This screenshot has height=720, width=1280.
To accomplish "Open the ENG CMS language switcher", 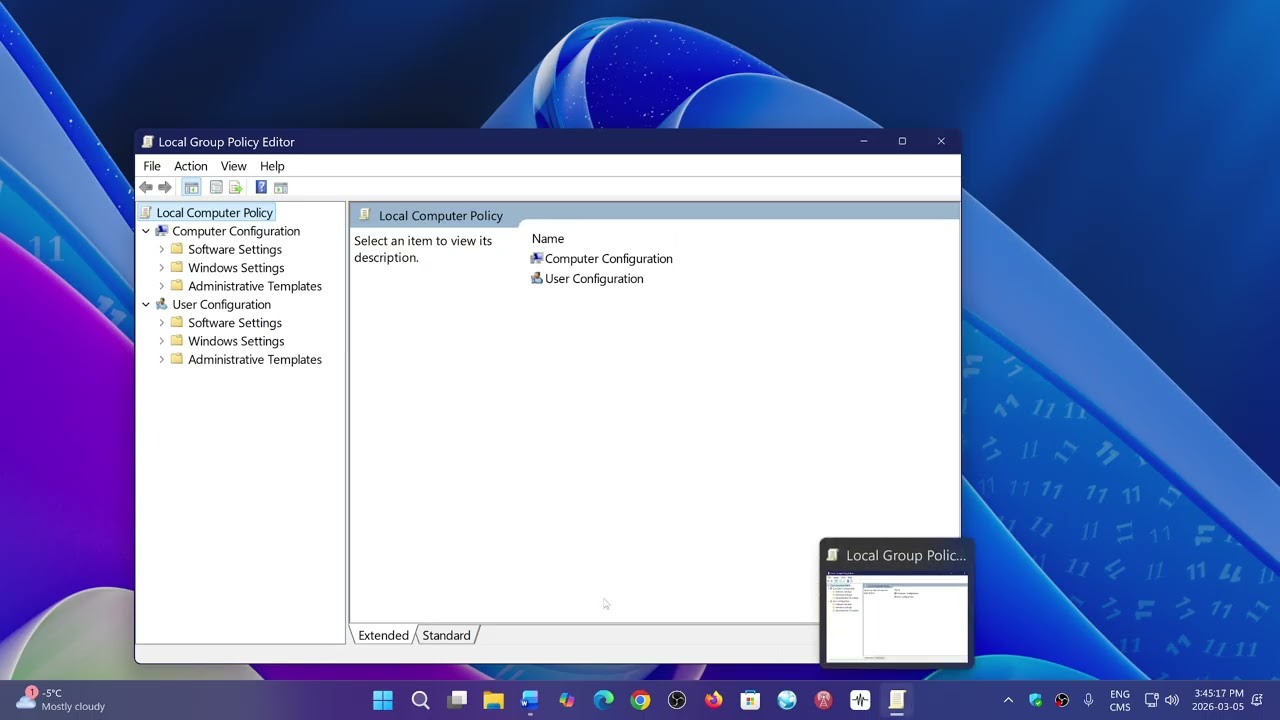I will click(1120, 700).
